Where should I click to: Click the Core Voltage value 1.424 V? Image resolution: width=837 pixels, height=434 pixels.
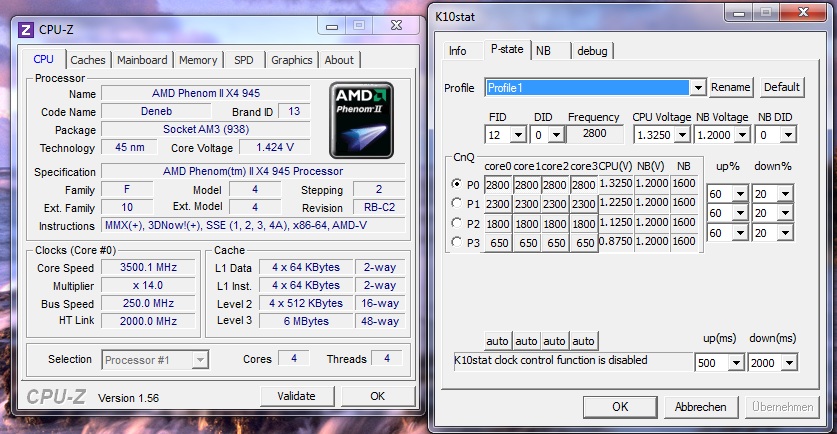tap(275, 147)
